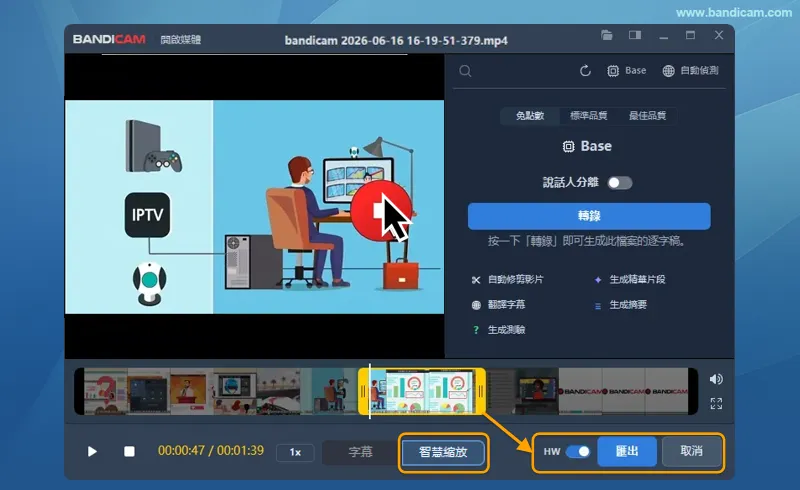Screen dimensions: 800x490
Task: Click the volume speaker icon
Action: click(x=716, y=379)
